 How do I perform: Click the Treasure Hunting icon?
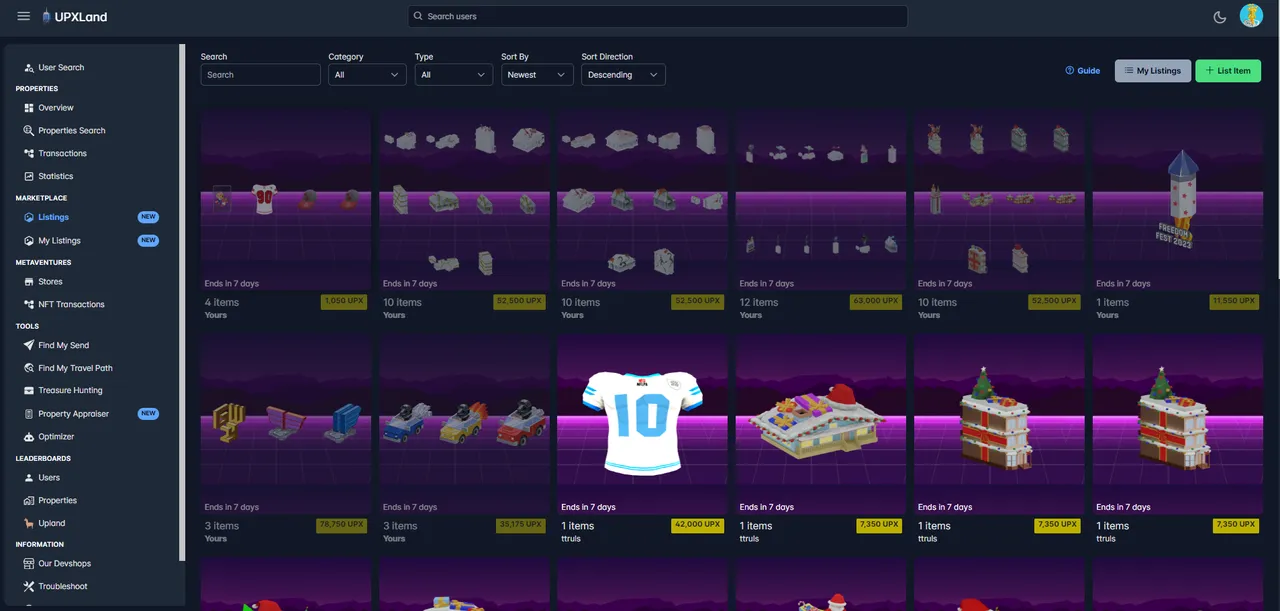point(29,391)
